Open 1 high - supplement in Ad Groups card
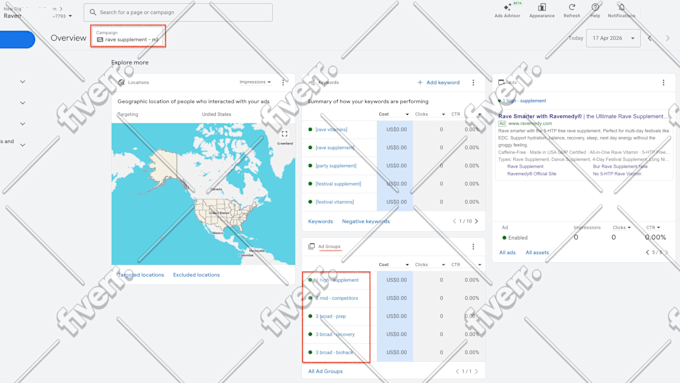 coord(337,280)
